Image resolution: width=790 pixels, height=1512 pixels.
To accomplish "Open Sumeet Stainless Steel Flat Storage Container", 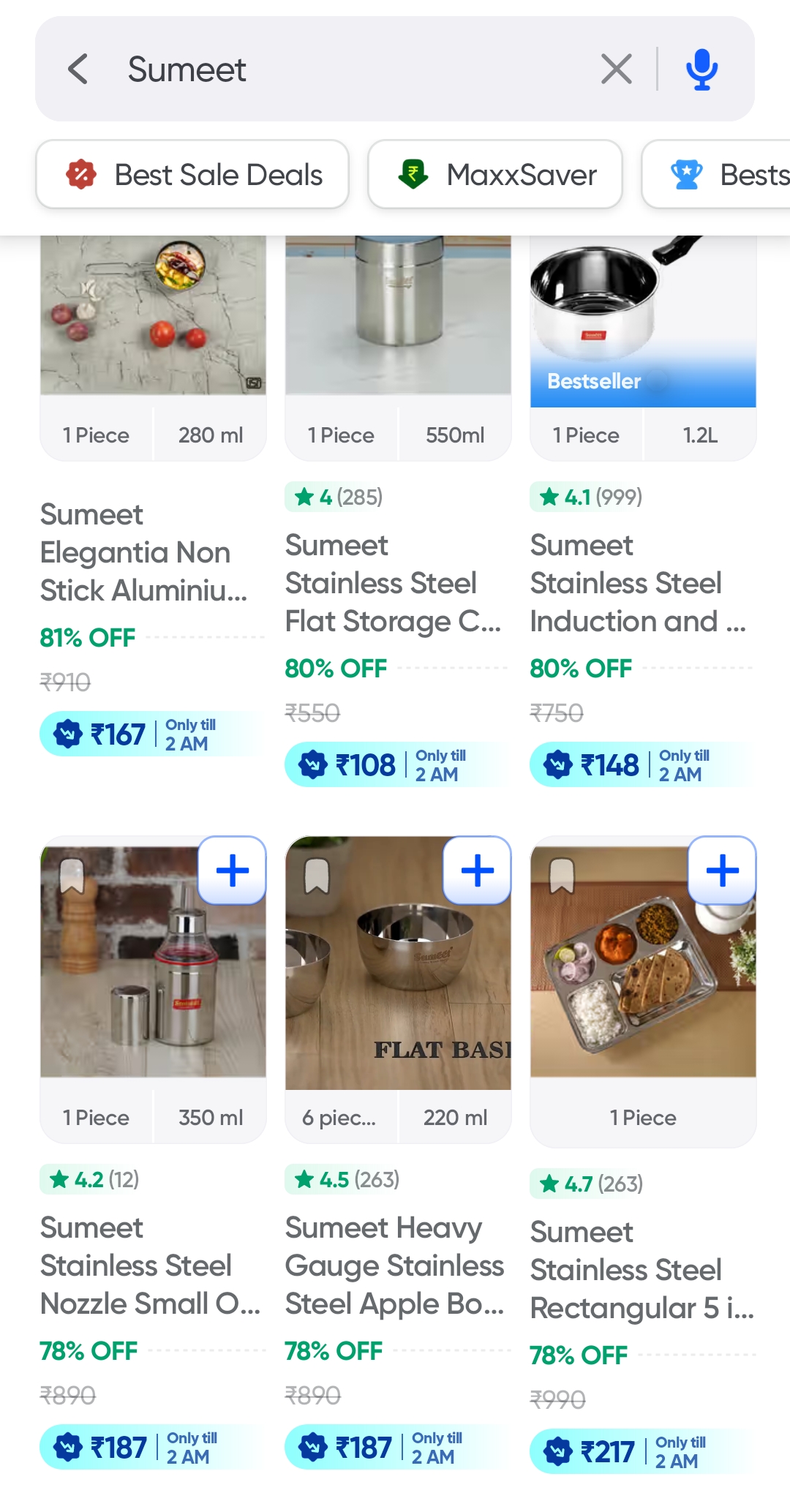I will click(x=393, y=583).
